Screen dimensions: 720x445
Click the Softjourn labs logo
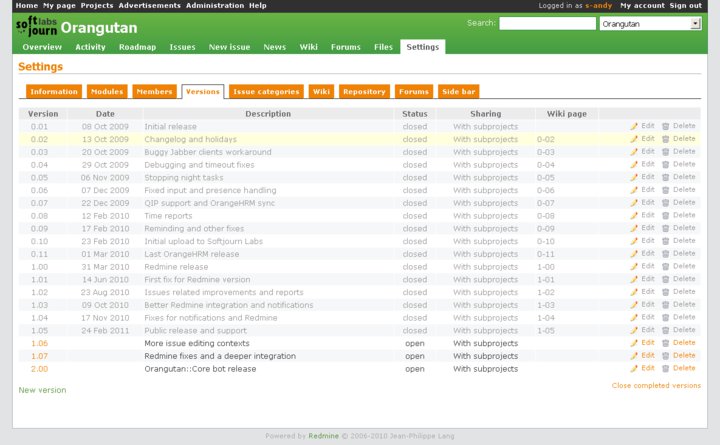(36, 26)
